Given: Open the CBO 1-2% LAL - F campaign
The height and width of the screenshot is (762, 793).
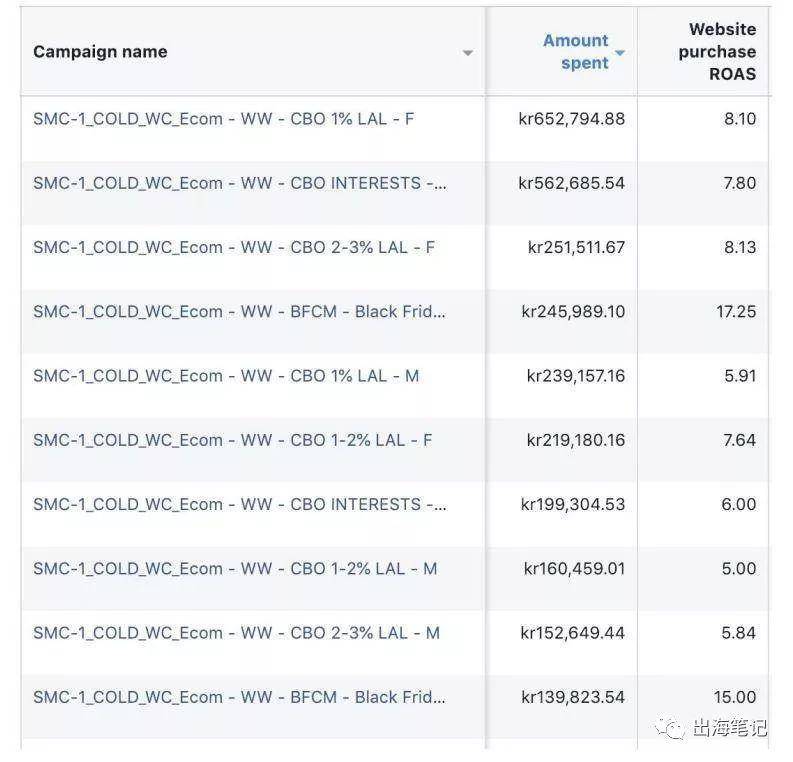Looking at the screenshot, I should (233, 440).
